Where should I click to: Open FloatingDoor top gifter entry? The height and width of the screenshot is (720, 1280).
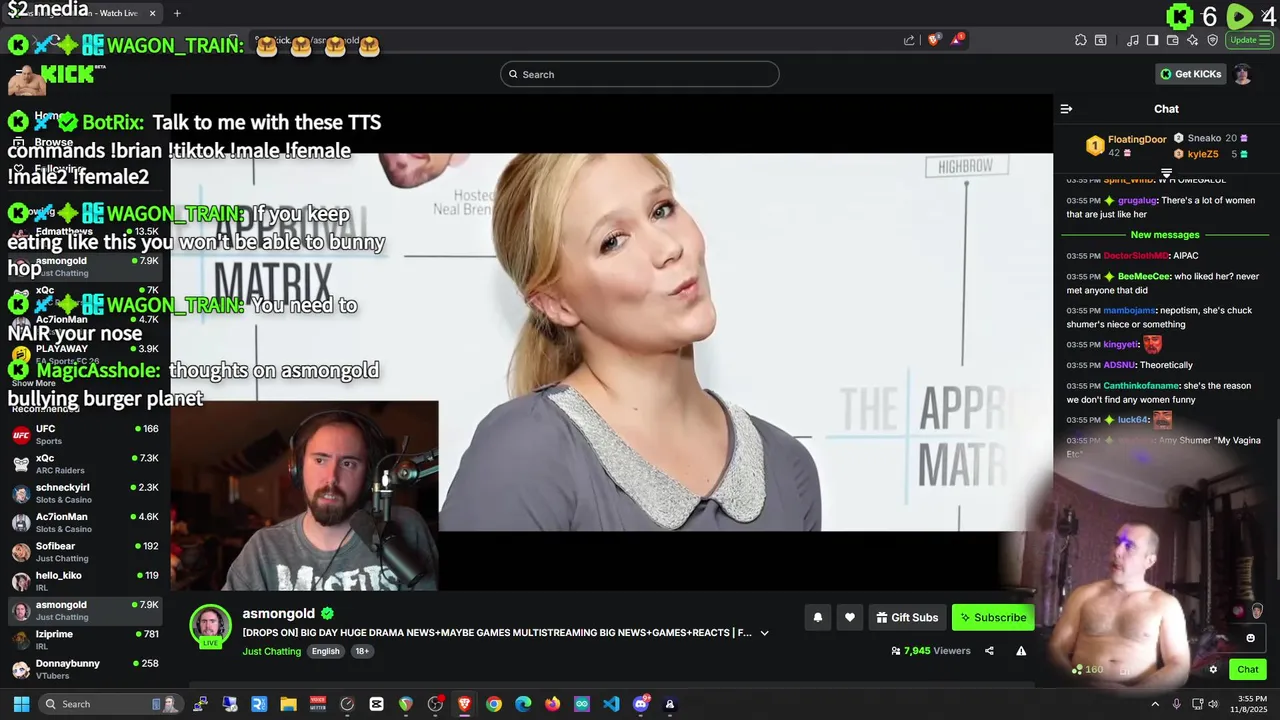point(1126,146)
